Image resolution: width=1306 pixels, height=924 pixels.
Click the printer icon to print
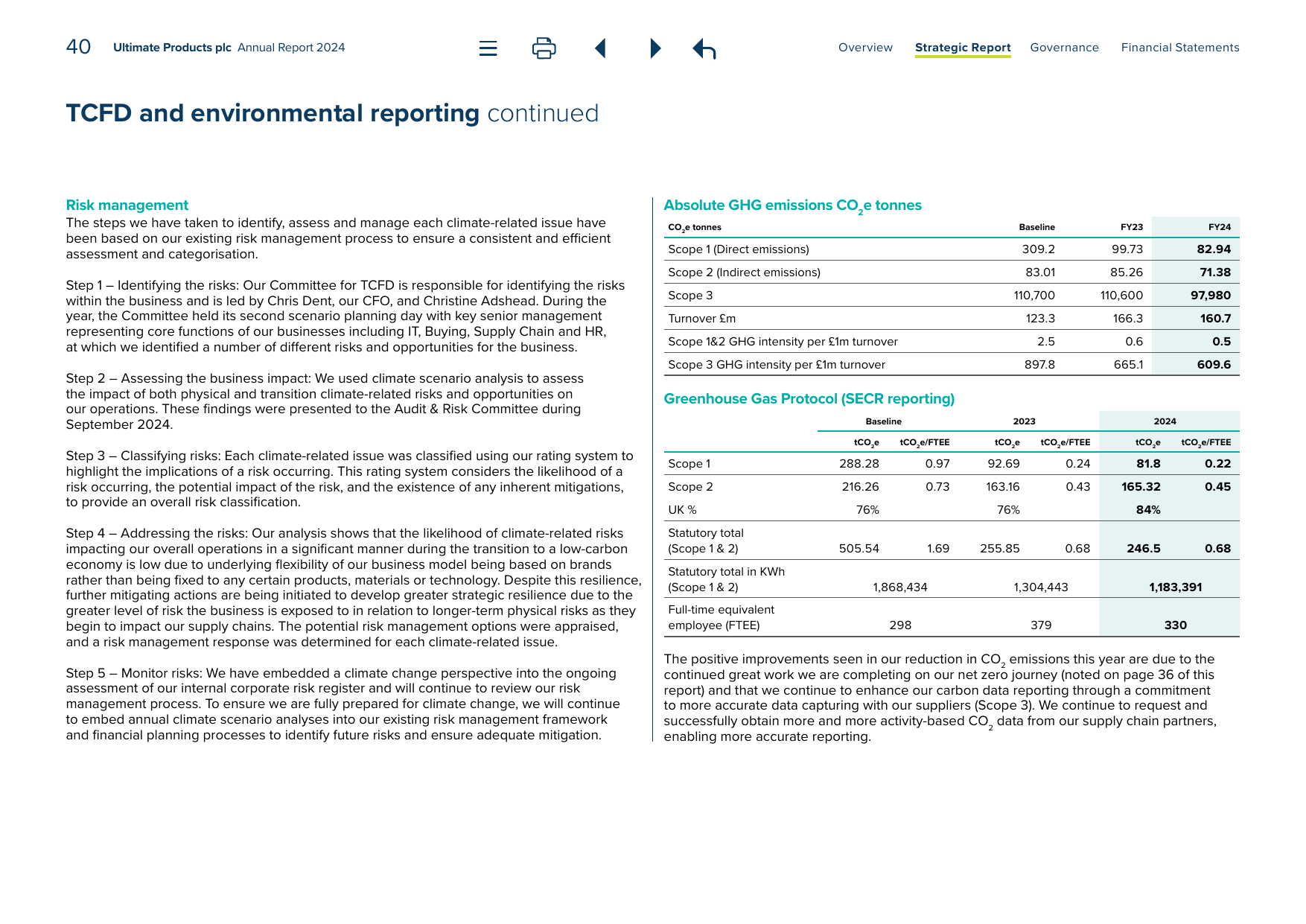544,48
